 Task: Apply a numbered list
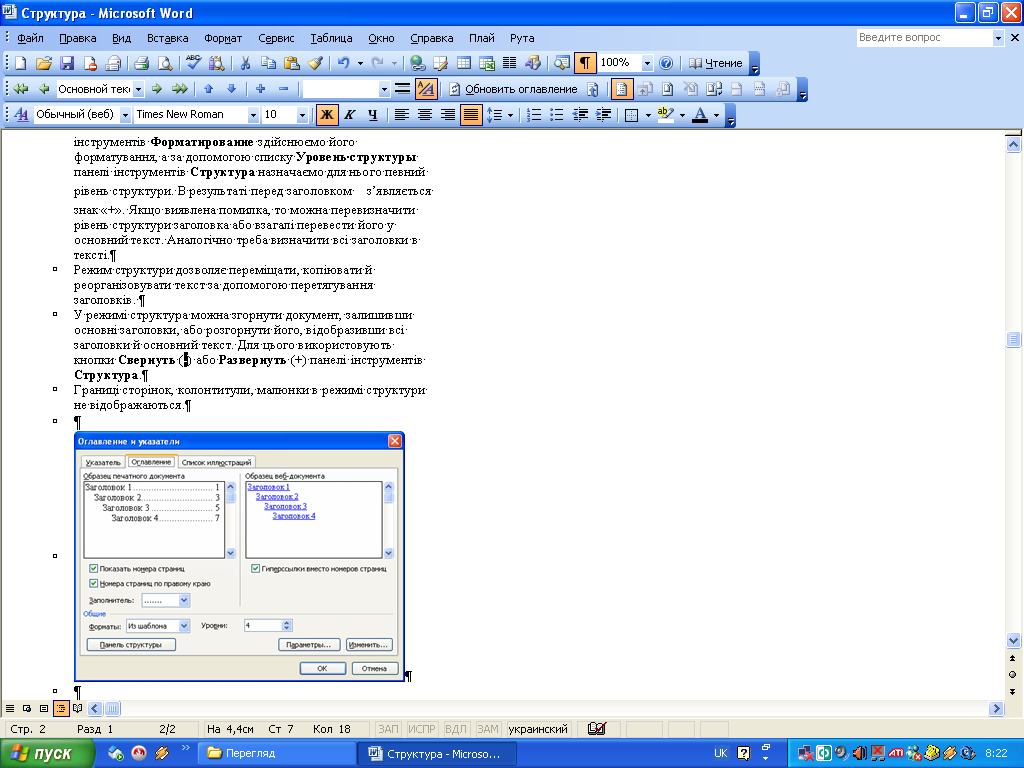click(534, 115)
